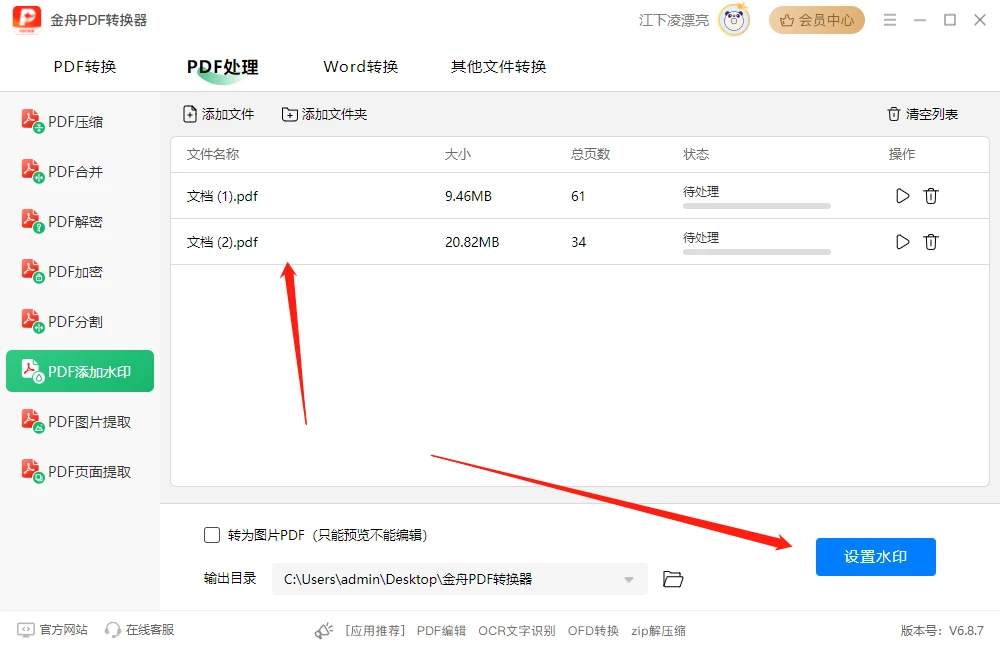Open the 其他文件转换 tab
Image resolution: width=1000 pixels, height=650 pixels.
pos(497,66)
